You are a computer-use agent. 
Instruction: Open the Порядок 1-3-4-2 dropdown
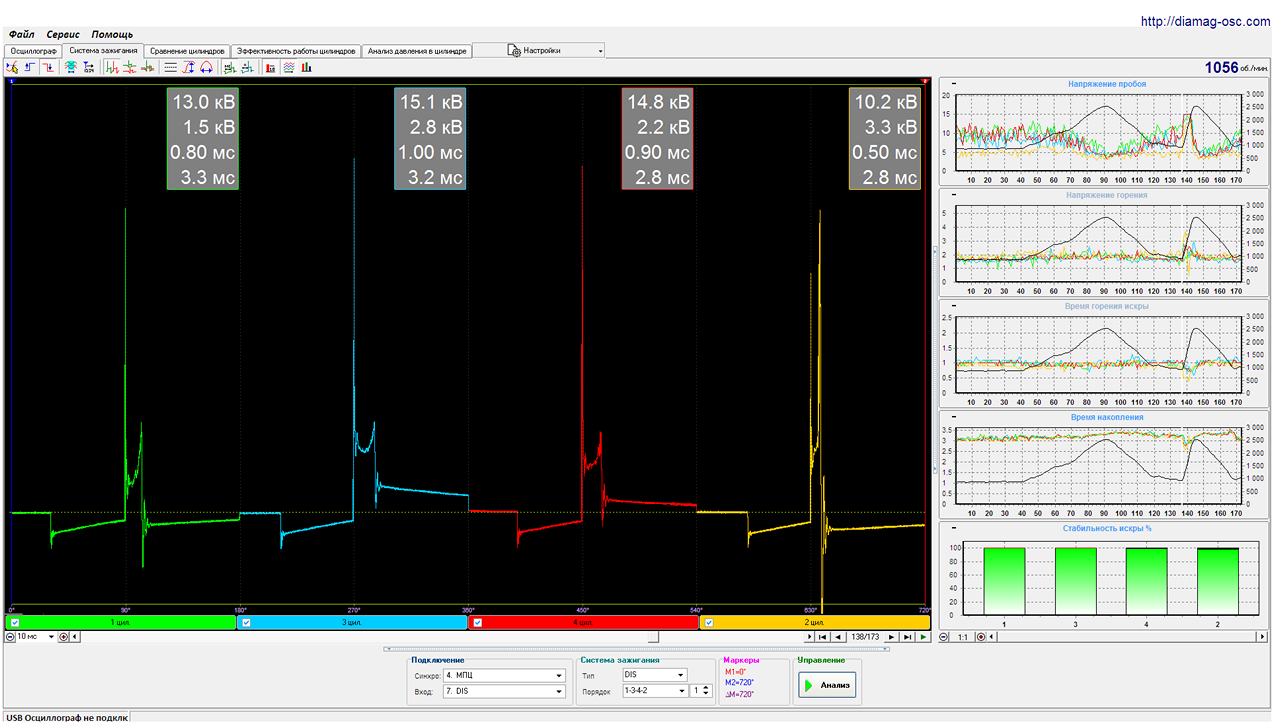click(x=654, y=691)
